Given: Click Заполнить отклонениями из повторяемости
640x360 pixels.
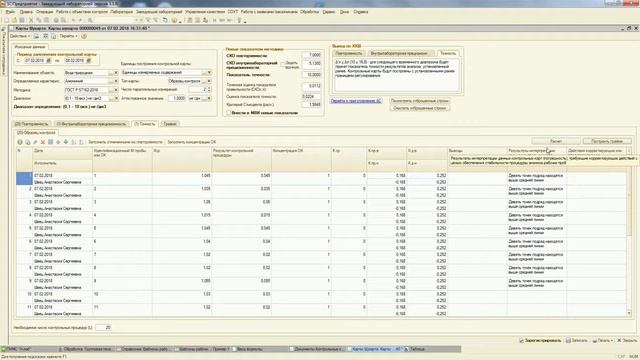Looking at the screenshot, I should point(125,142).
